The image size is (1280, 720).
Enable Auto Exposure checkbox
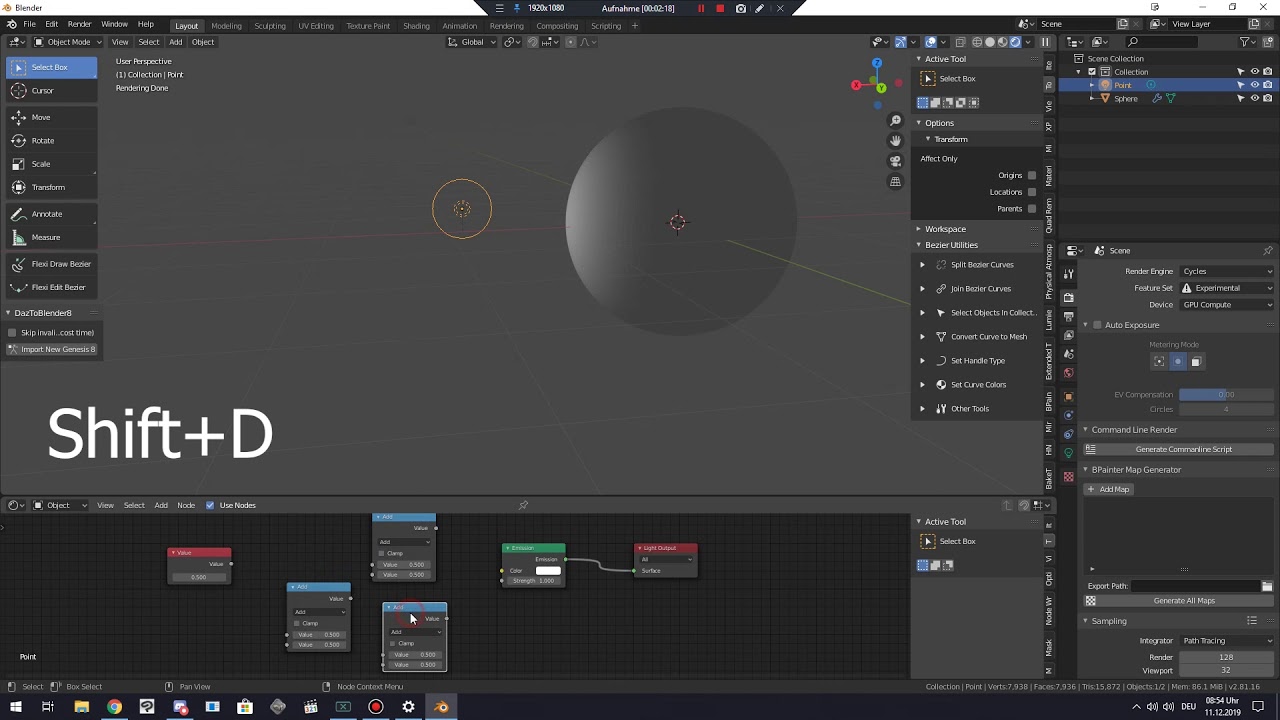pos(1097,325)
